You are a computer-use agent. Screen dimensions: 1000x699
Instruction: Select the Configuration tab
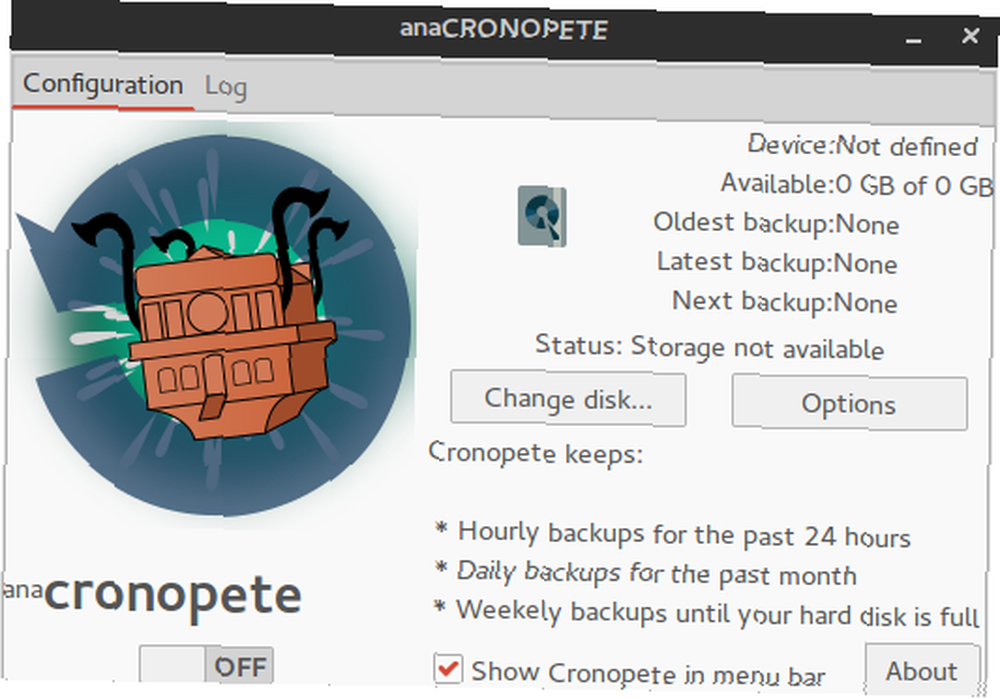tap(103, 85)
